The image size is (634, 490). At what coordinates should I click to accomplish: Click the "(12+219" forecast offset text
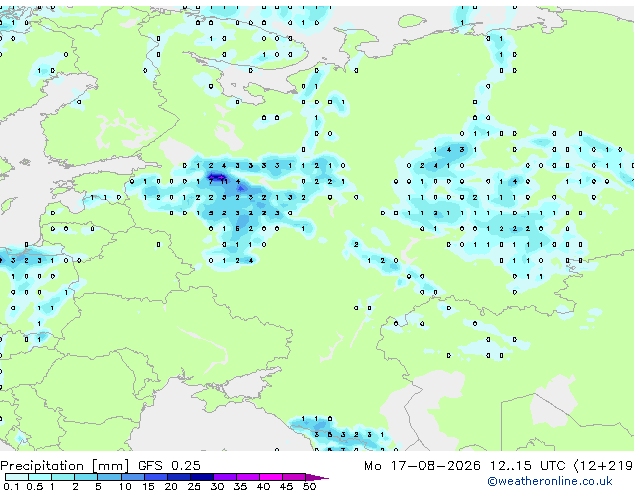(x=603, y=466)
